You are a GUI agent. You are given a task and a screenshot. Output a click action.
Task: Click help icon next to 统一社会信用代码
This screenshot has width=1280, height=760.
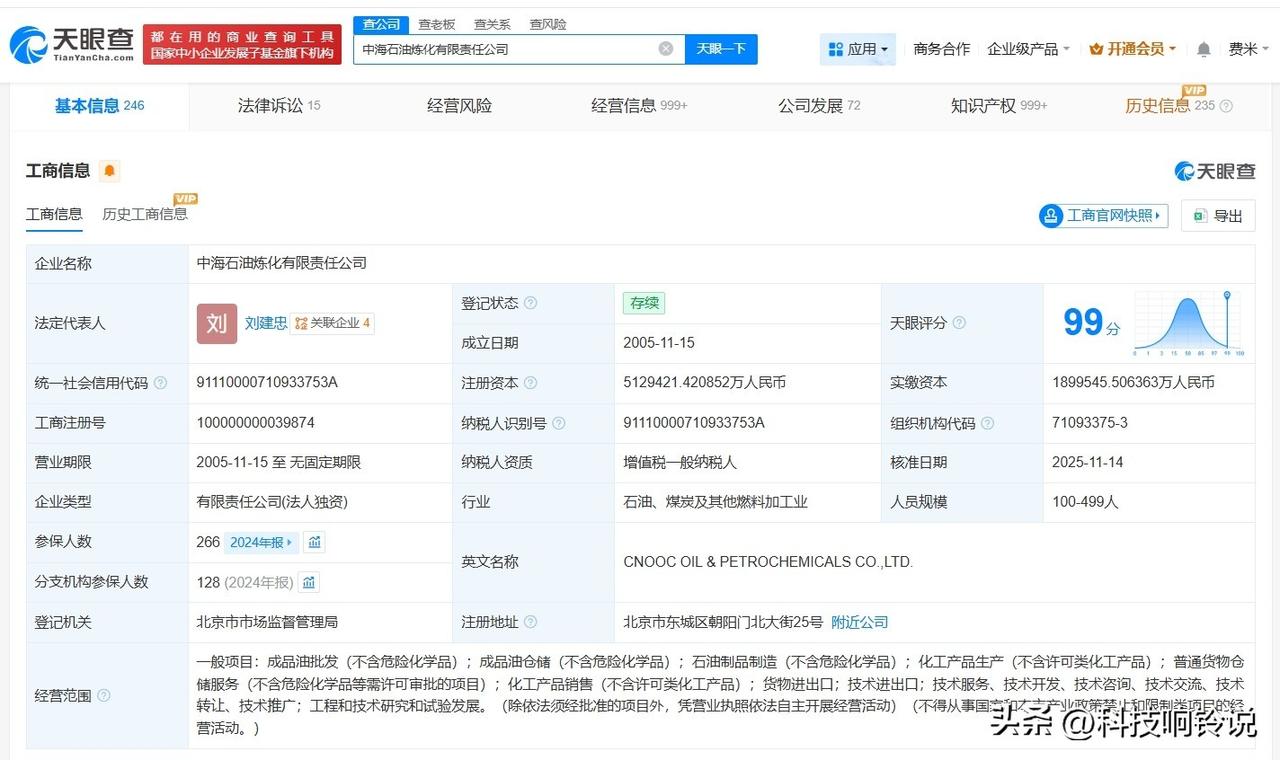161,383
